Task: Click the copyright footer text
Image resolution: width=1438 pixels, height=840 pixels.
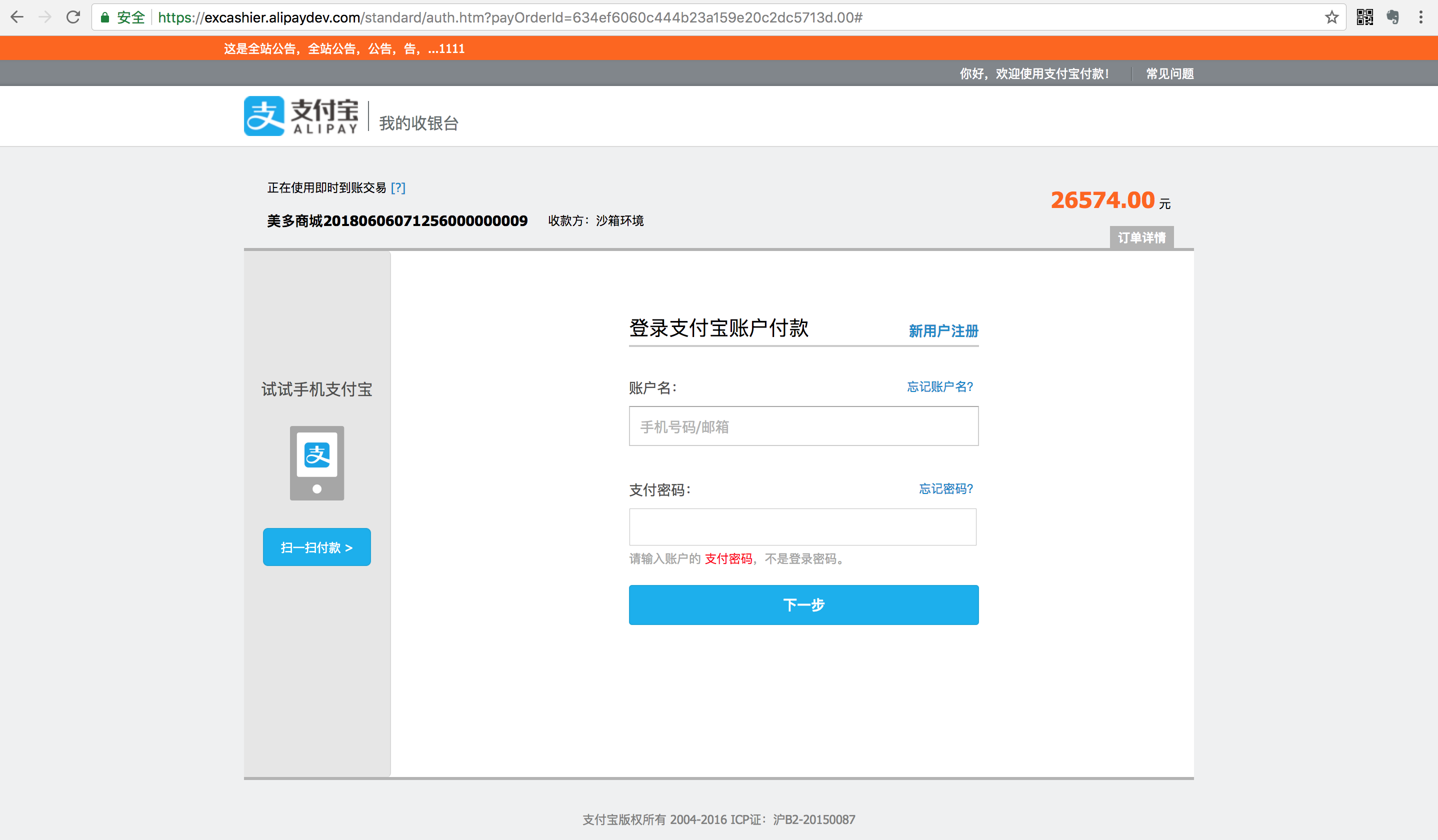Action: (718, 819)
